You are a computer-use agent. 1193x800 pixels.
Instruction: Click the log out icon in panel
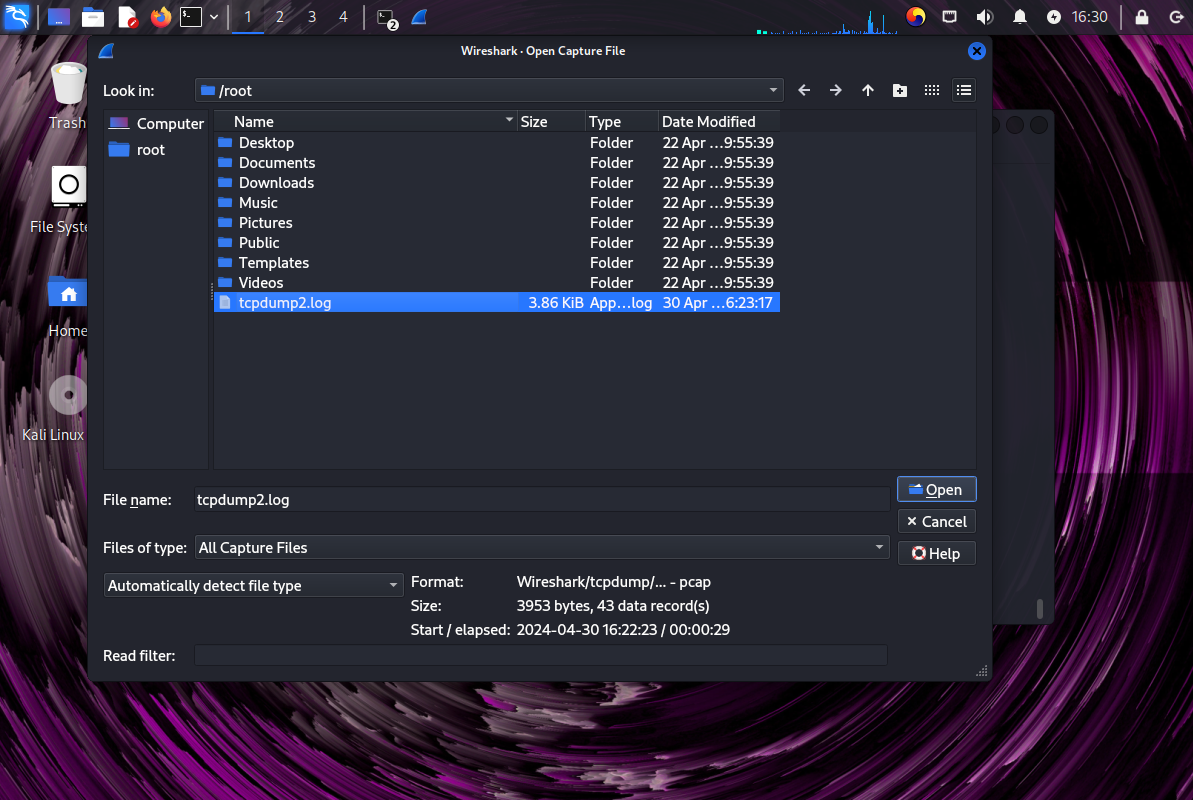click(1176, 17)
